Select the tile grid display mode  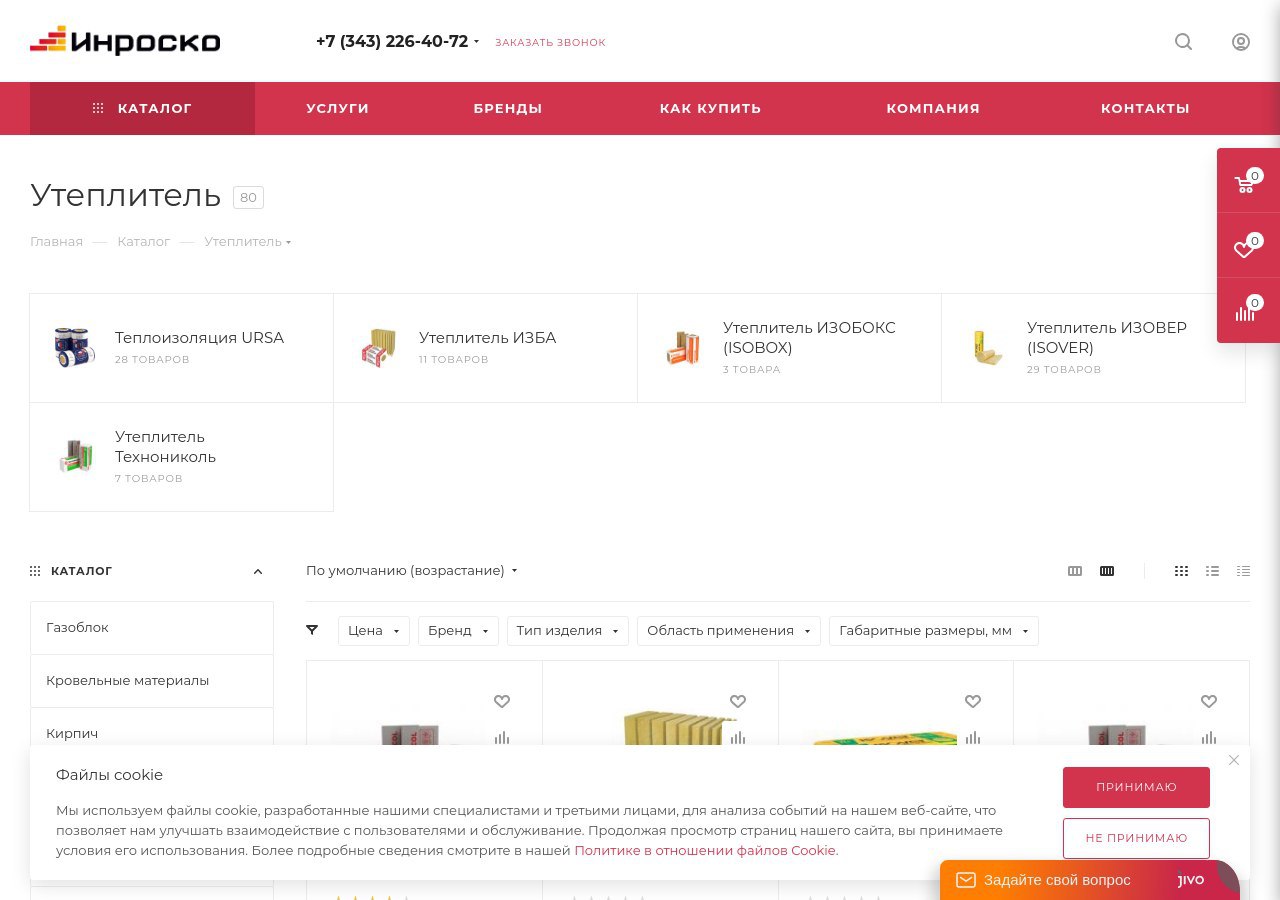1181,571
